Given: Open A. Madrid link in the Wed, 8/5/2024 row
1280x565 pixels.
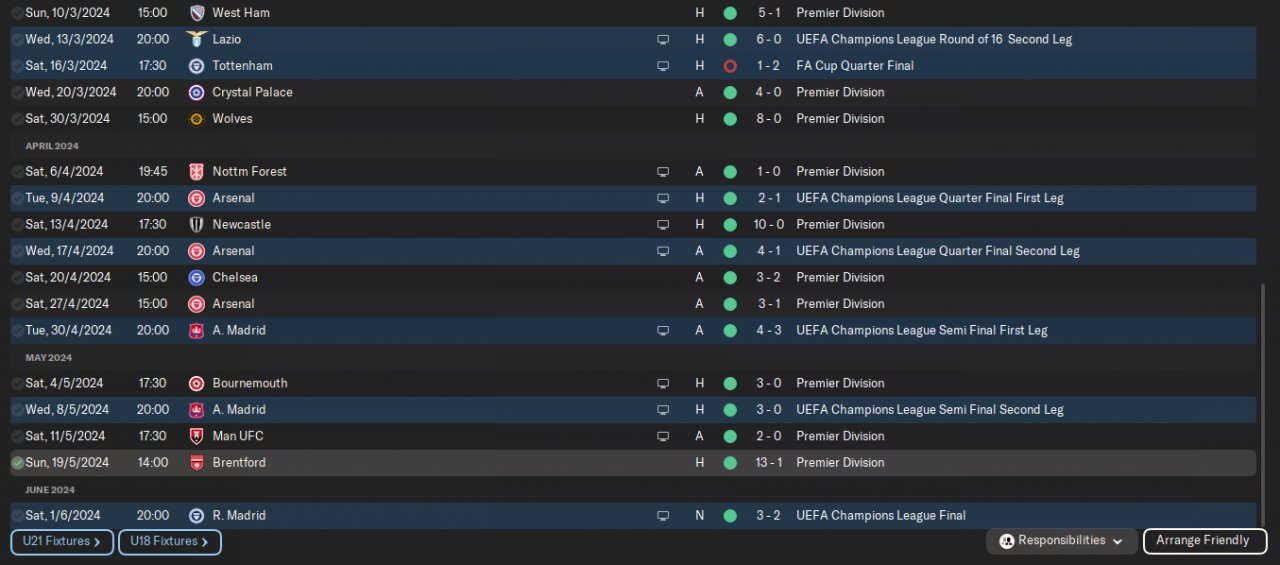Looking at the screenshot, I should pos(239,410).
